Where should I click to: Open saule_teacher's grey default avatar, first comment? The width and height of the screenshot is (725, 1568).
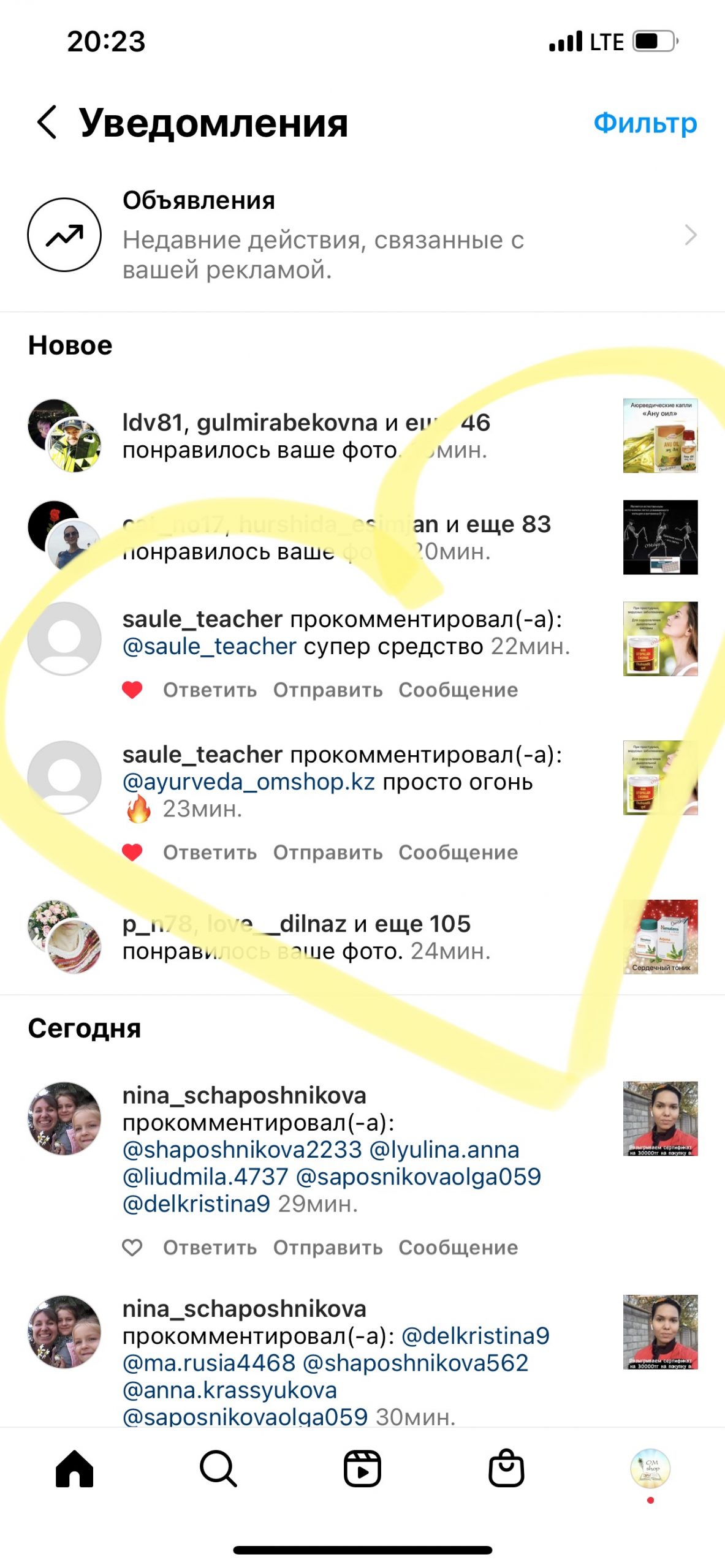(64, 639)
